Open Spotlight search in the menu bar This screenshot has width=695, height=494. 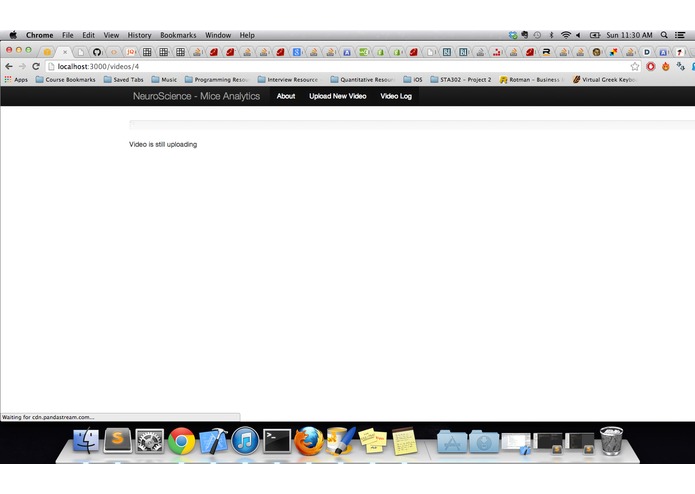[x=664, y=35]
